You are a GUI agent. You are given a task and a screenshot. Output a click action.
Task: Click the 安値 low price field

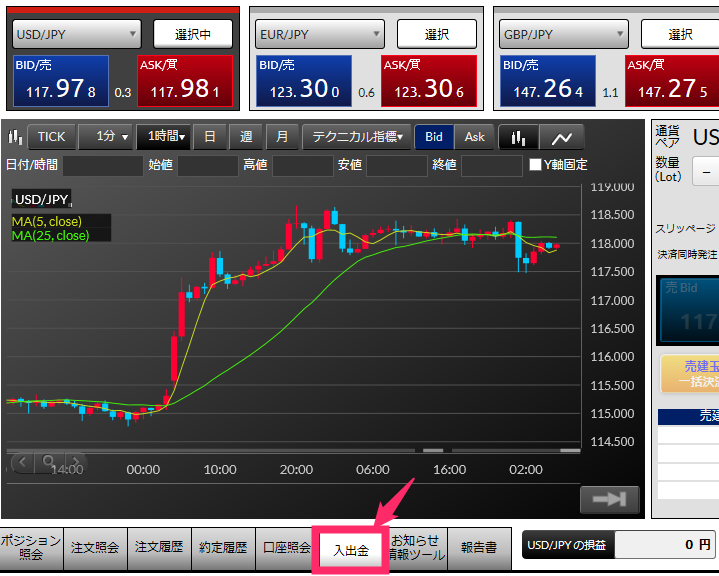pos(397,166)
